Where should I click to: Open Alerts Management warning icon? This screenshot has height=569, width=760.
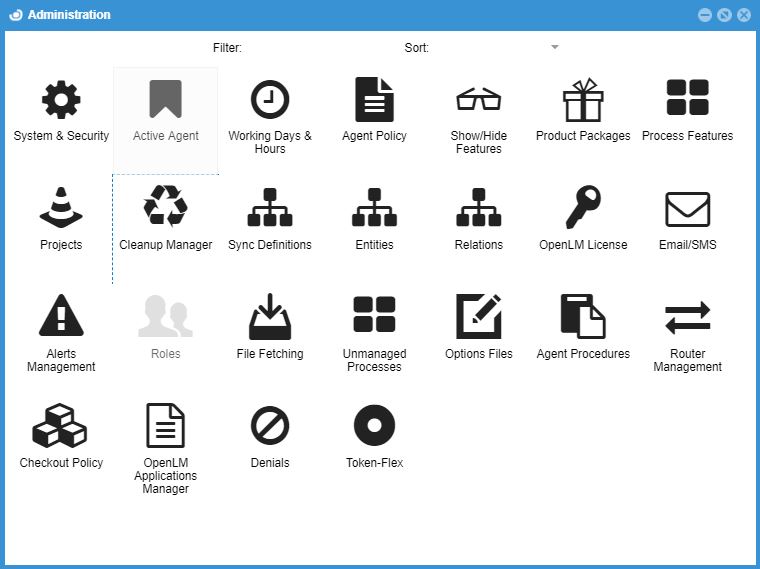pos(61,317)
